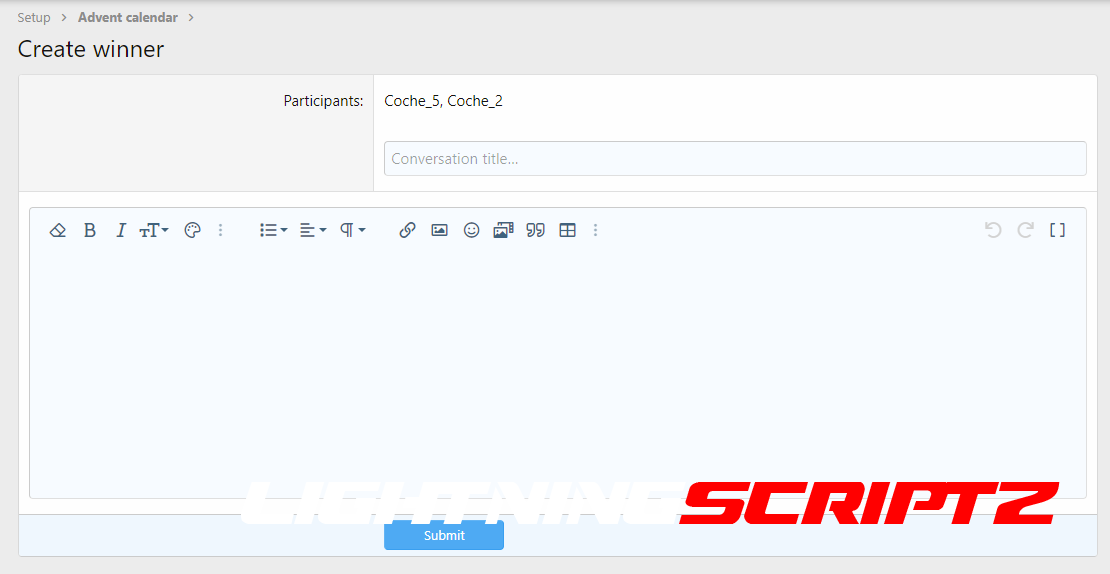Open the smilies emoji picker
Viewport: 1110px width, 574px height.
pos(471,230)
